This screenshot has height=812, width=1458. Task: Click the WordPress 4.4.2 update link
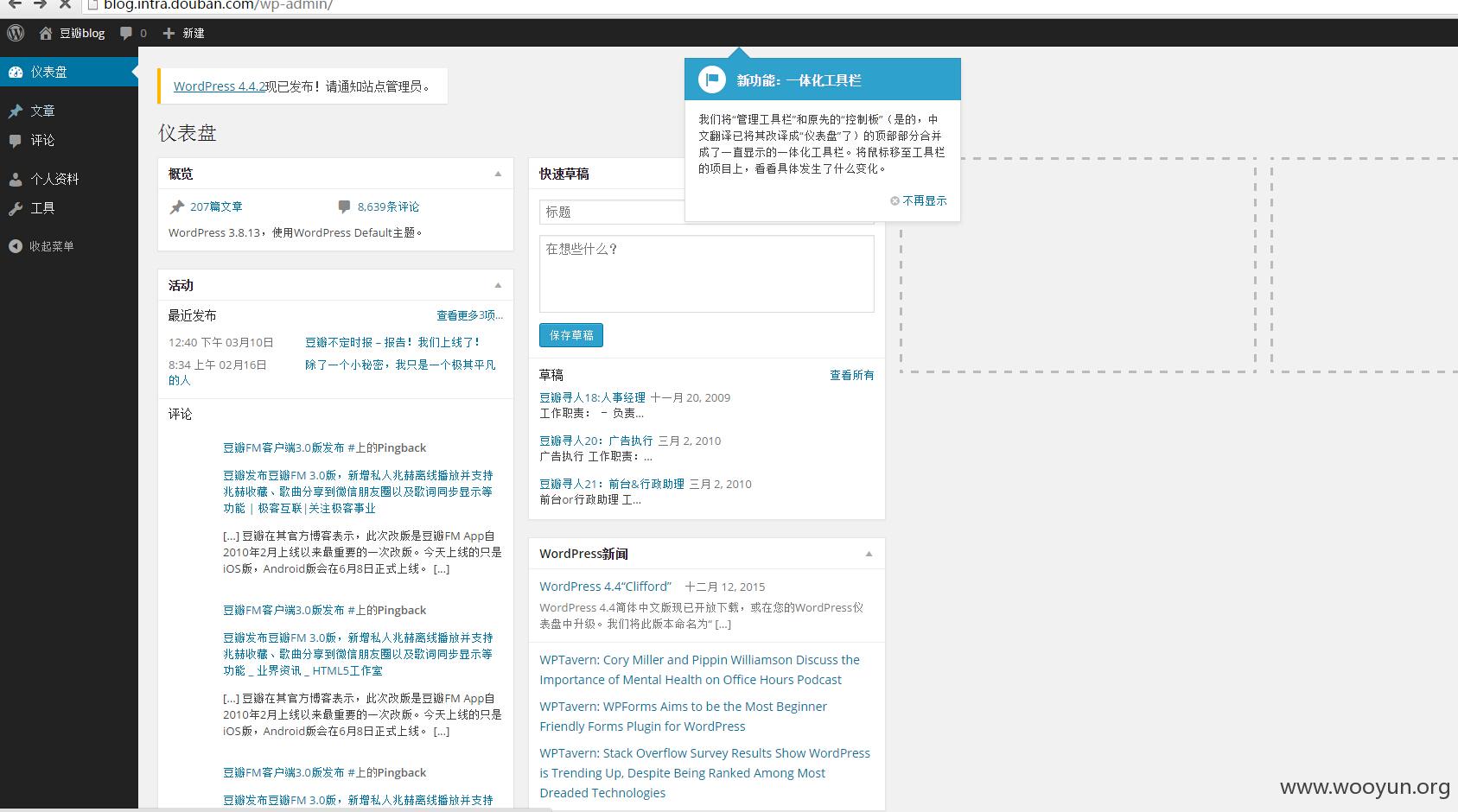tap(220, 86)
